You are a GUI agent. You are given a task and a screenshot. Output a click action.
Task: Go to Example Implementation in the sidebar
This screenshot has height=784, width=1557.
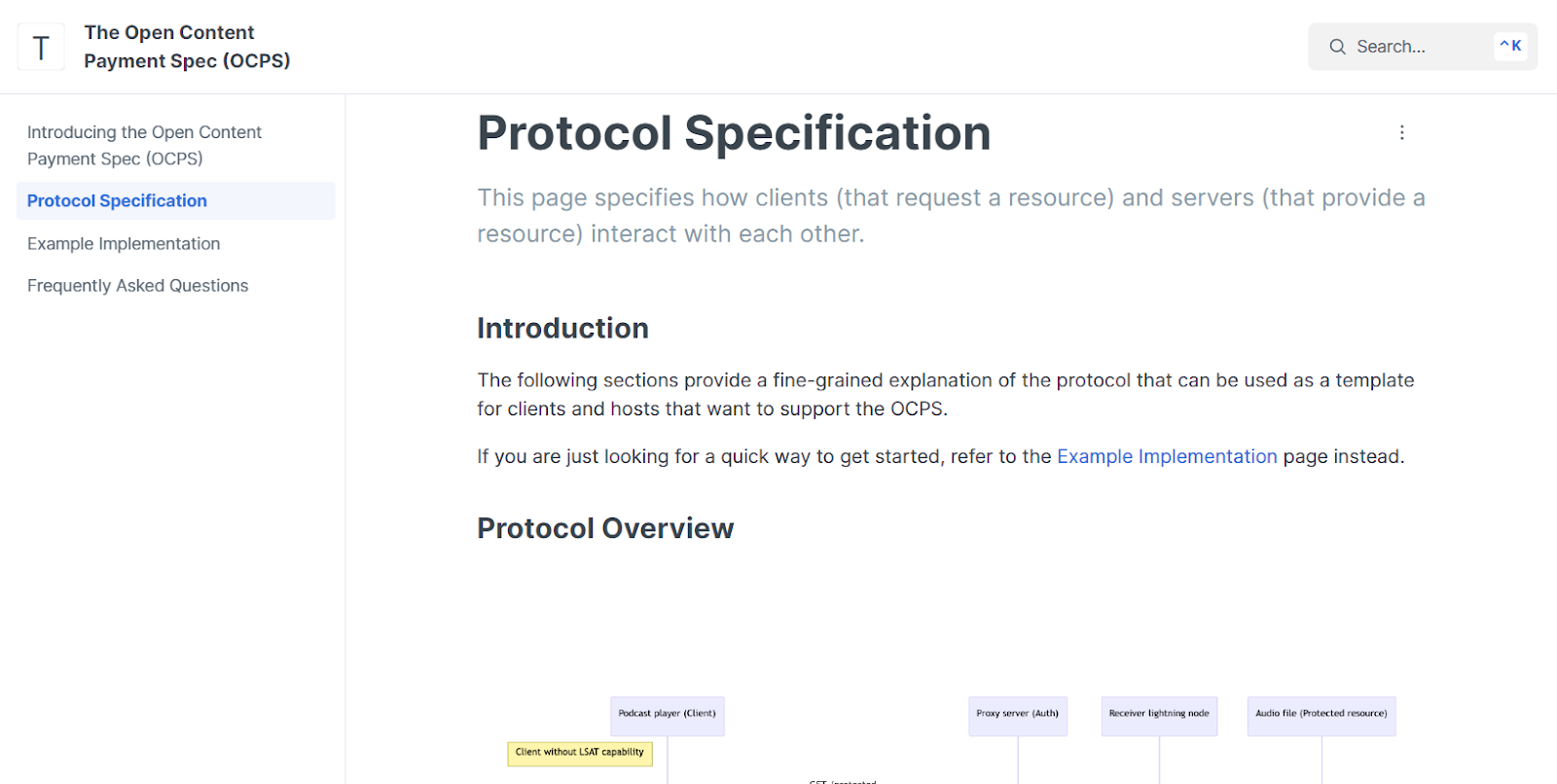124,244
